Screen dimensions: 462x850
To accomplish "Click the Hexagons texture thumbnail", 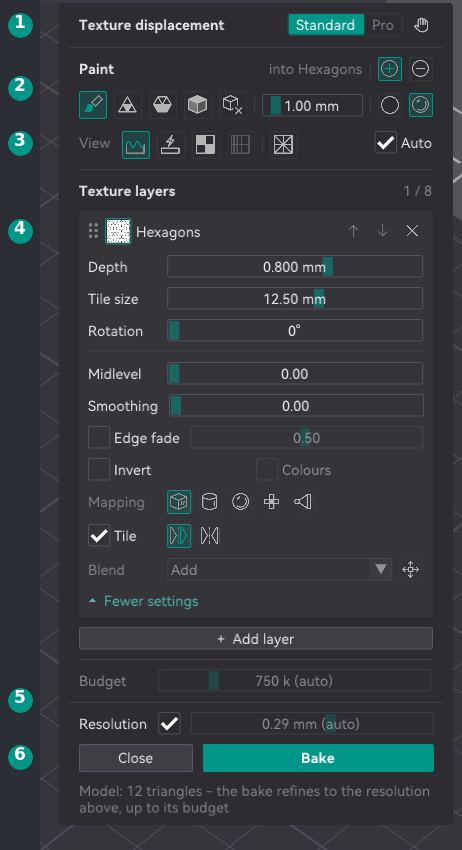I will [x=118, y=231].
